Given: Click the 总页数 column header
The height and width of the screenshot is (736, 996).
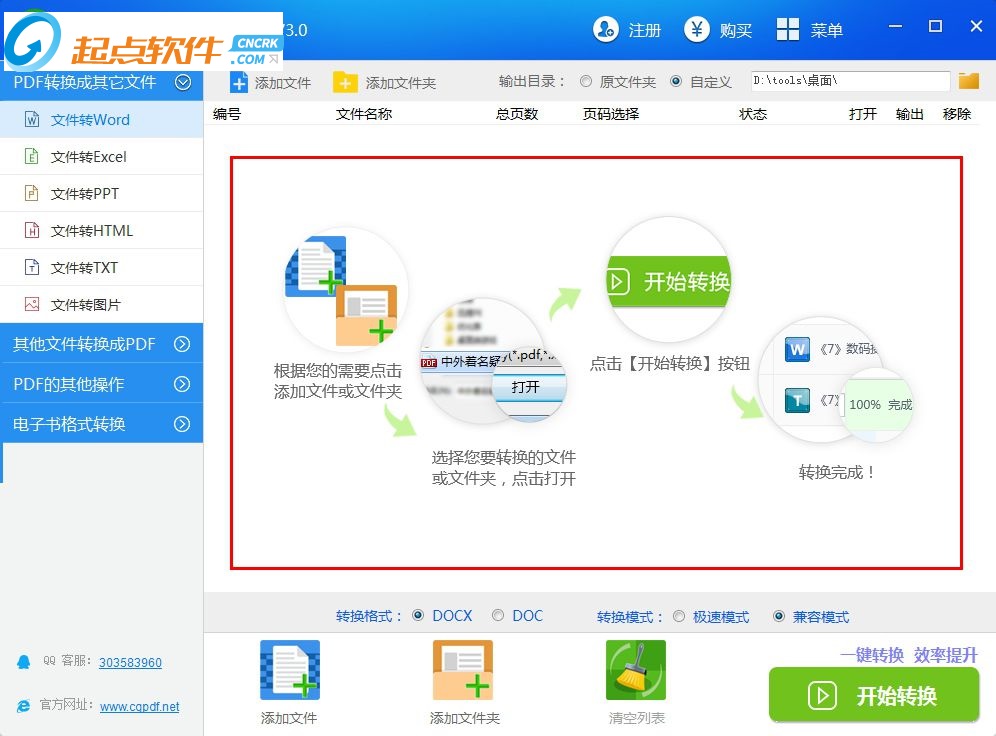Looking at the screenshot, I should (517, 114).
